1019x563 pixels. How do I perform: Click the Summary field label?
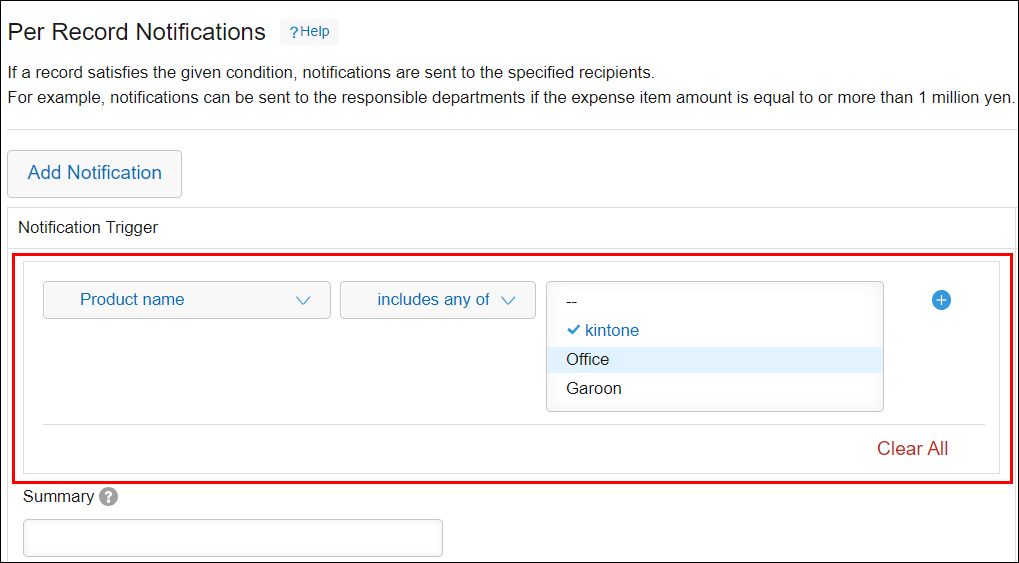pyautogui.click(x=58, y=497)
